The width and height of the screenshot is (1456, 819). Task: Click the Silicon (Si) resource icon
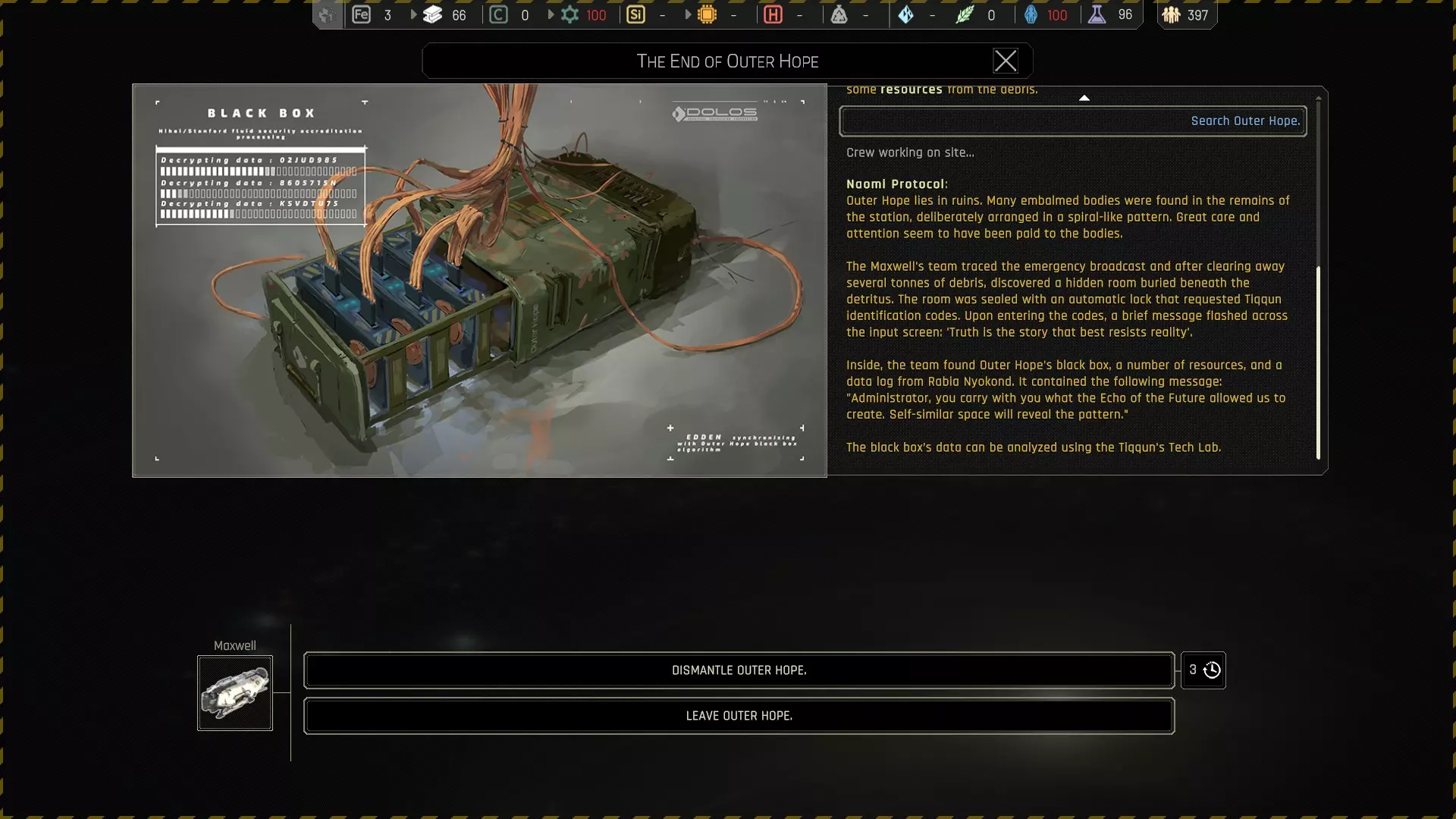pyautogui.click(x=635, y=14)
